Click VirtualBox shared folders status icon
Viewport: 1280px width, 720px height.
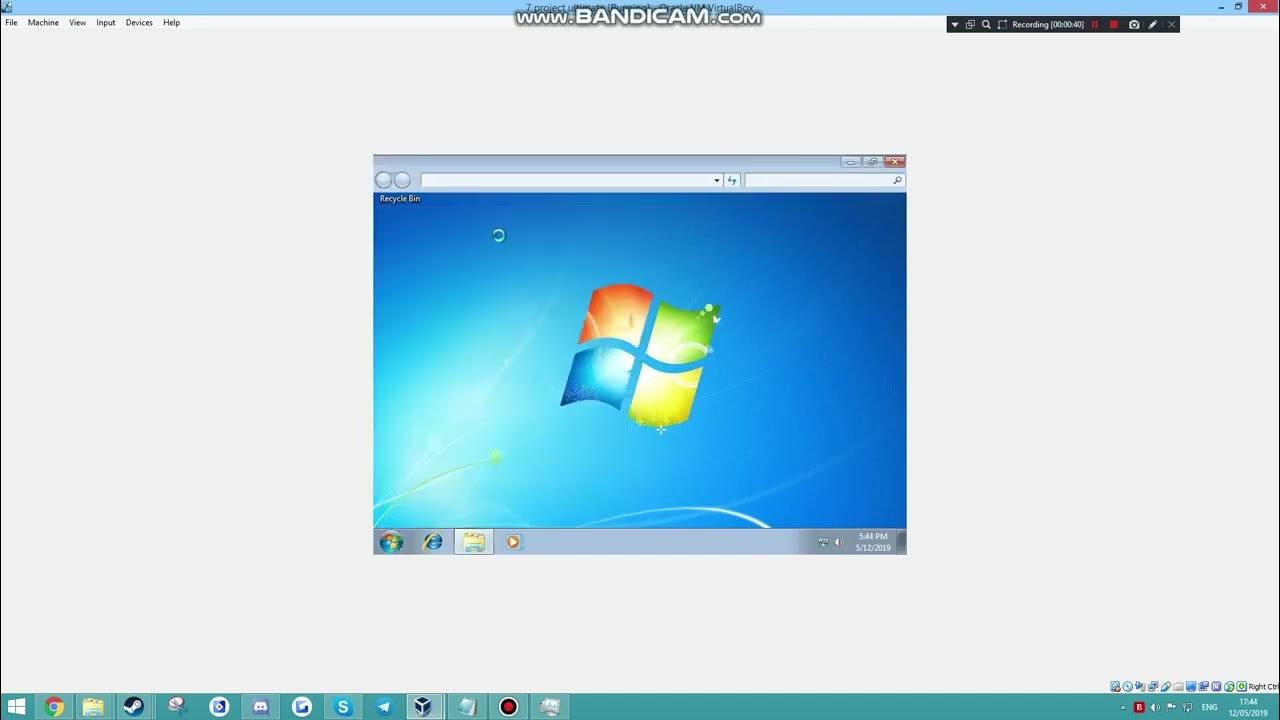1179,686
